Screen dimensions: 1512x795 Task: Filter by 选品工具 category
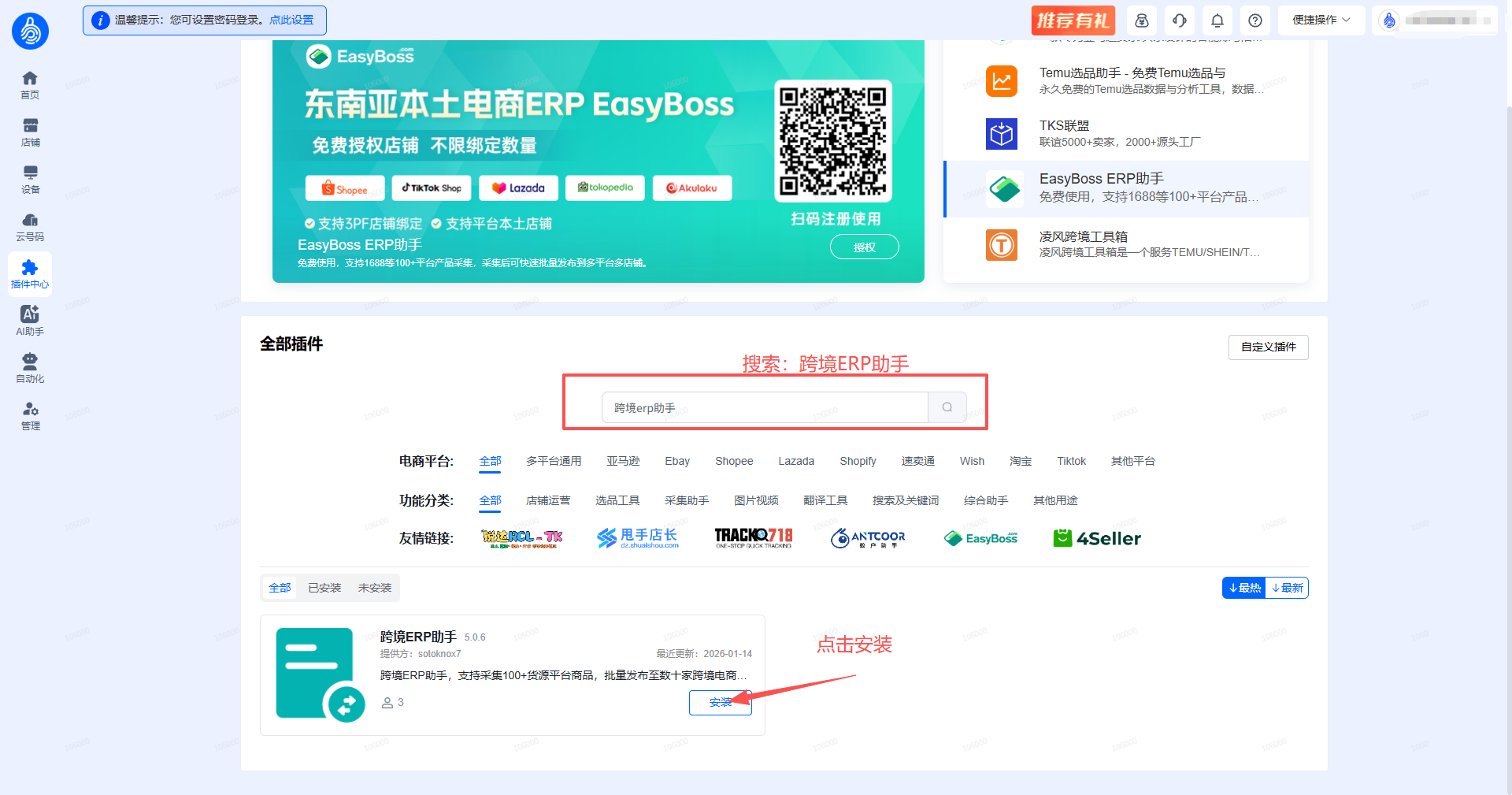point(617,500)
